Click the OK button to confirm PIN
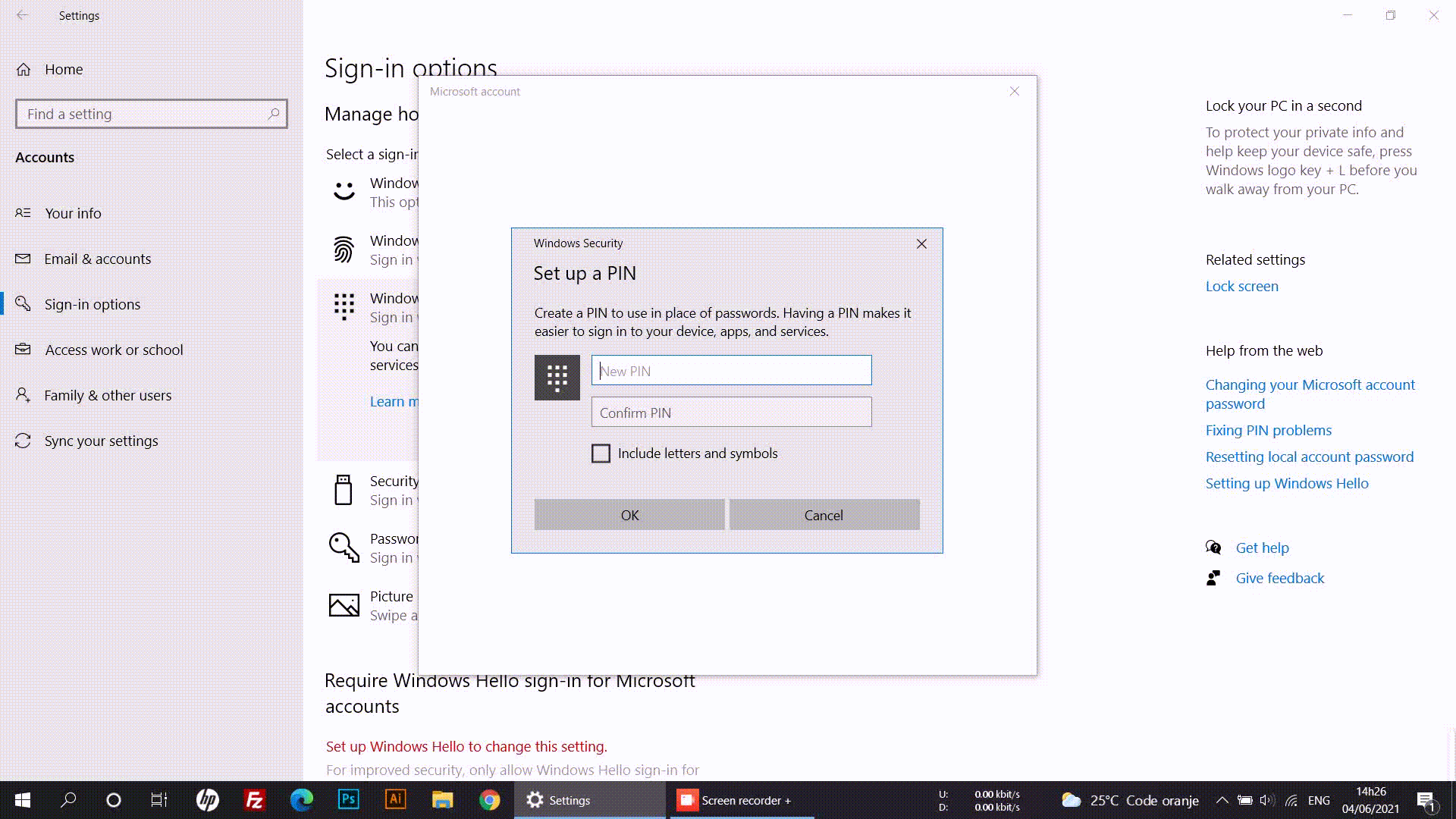 pyautogui.click(x=629, y=514)
